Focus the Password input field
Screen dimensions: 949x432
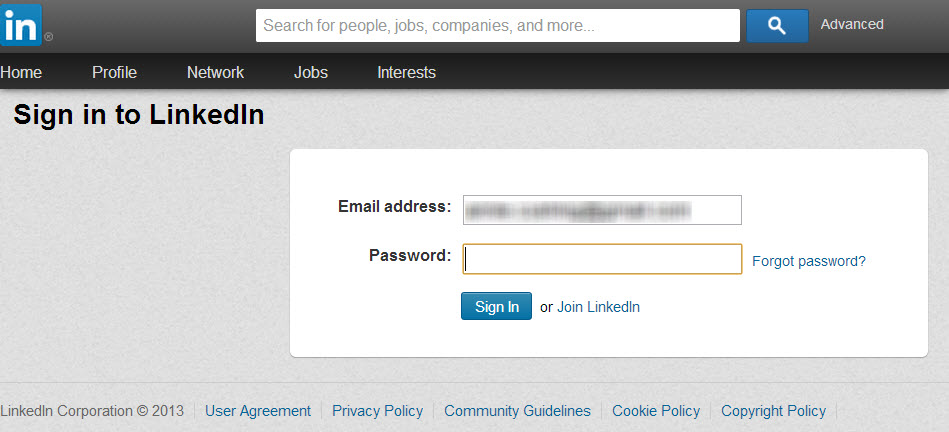click(x=601, y=259)
